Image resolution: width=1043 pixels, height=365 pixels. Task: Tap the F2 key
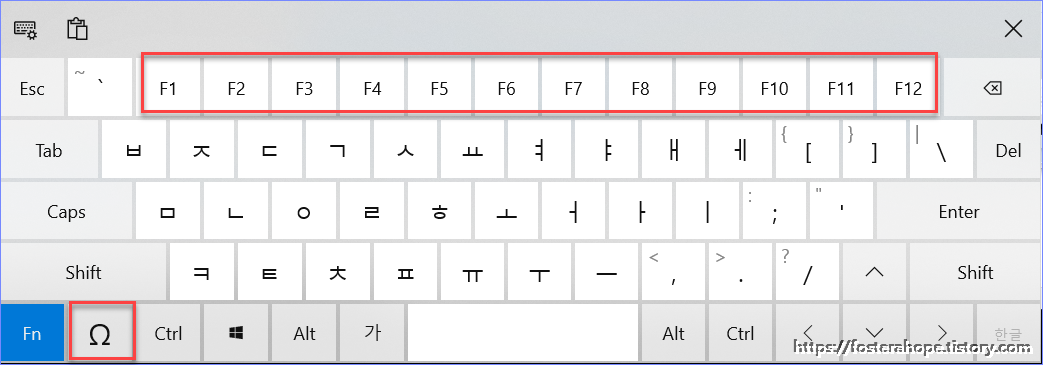click(236, 88)
